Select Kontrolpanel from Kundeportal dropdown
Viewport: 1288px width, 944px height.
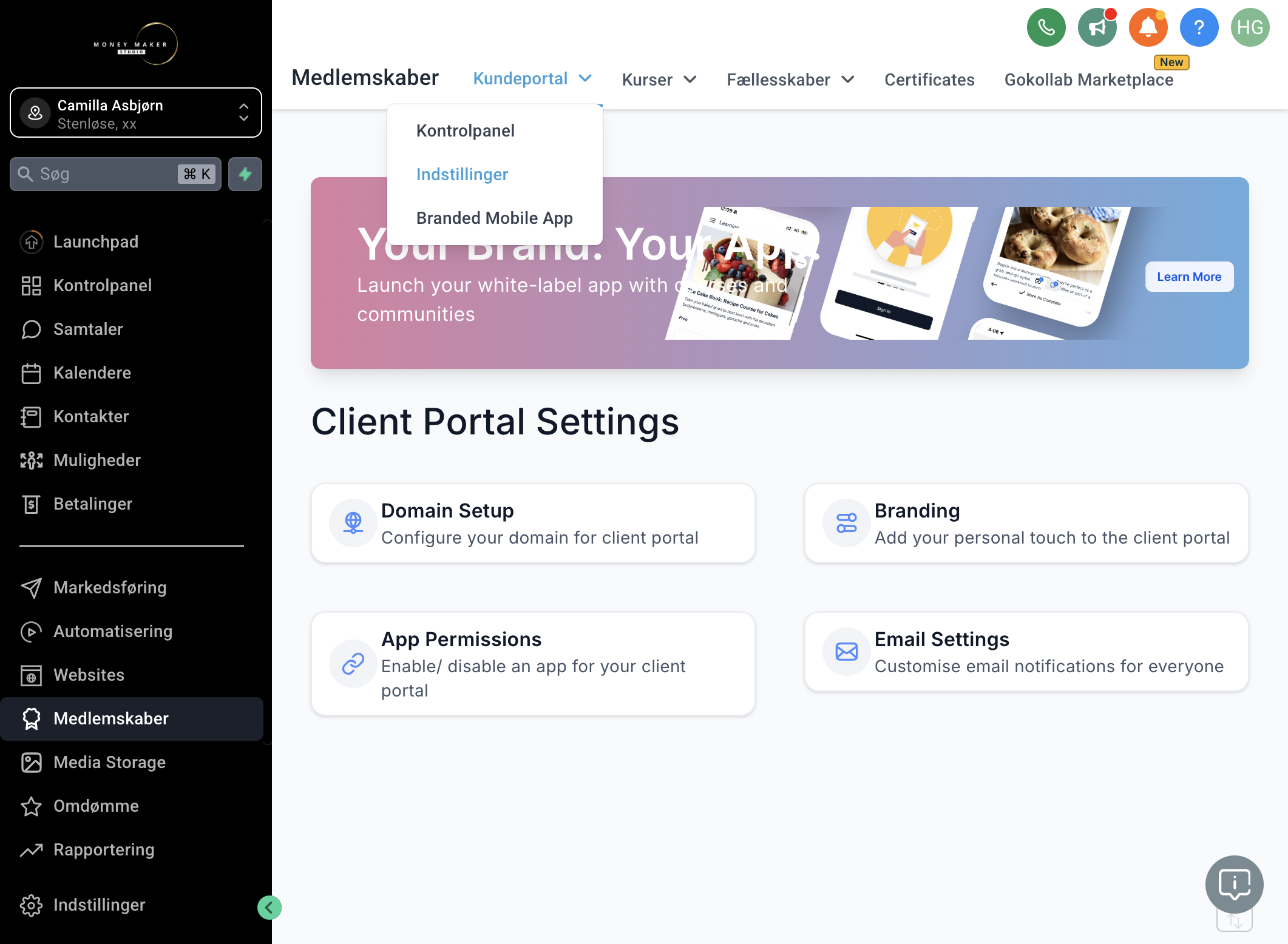pyautogui.click(x=466, y=131)
